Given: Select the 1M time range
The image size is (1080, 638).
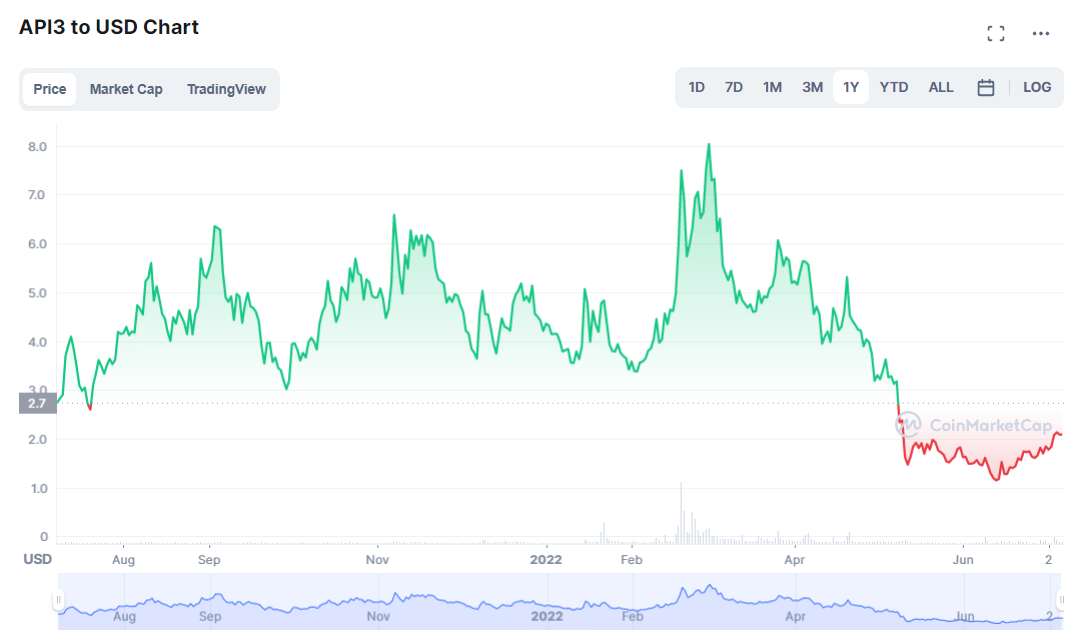Looking at the screenshot, I should 772,88.
